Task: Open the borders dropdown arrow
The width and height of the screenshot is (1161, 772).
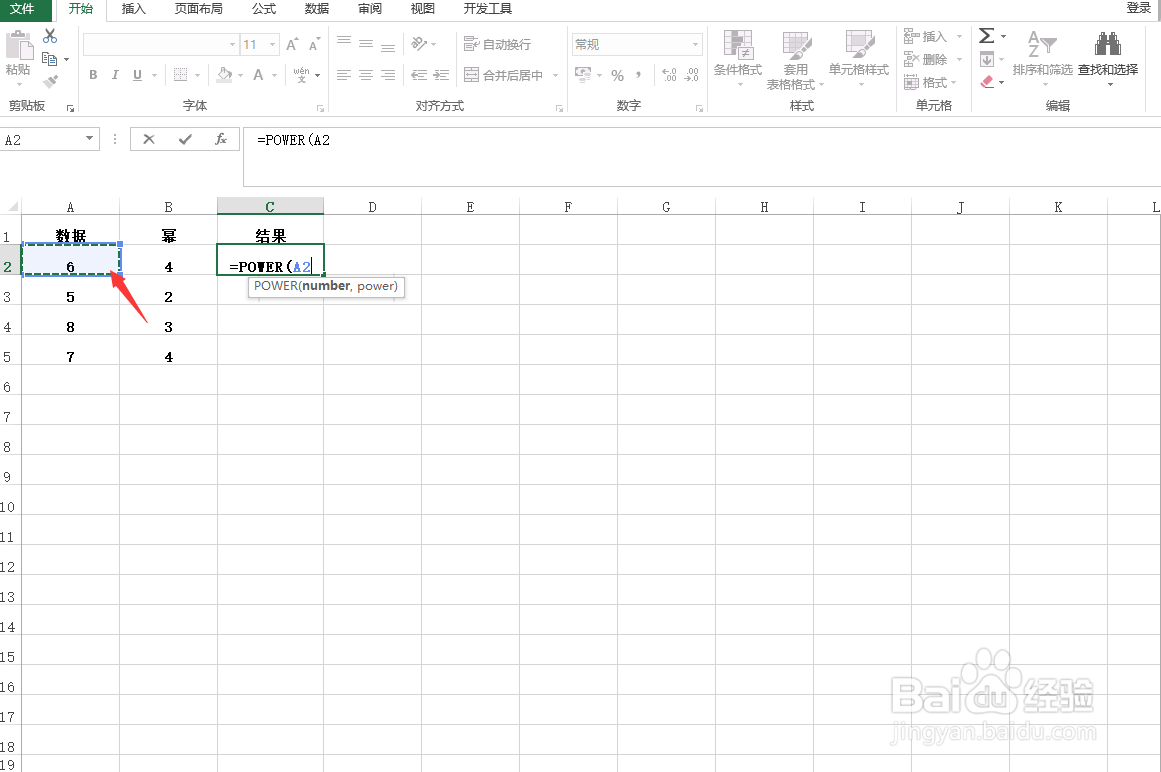Action: click(x=198, y=75)
